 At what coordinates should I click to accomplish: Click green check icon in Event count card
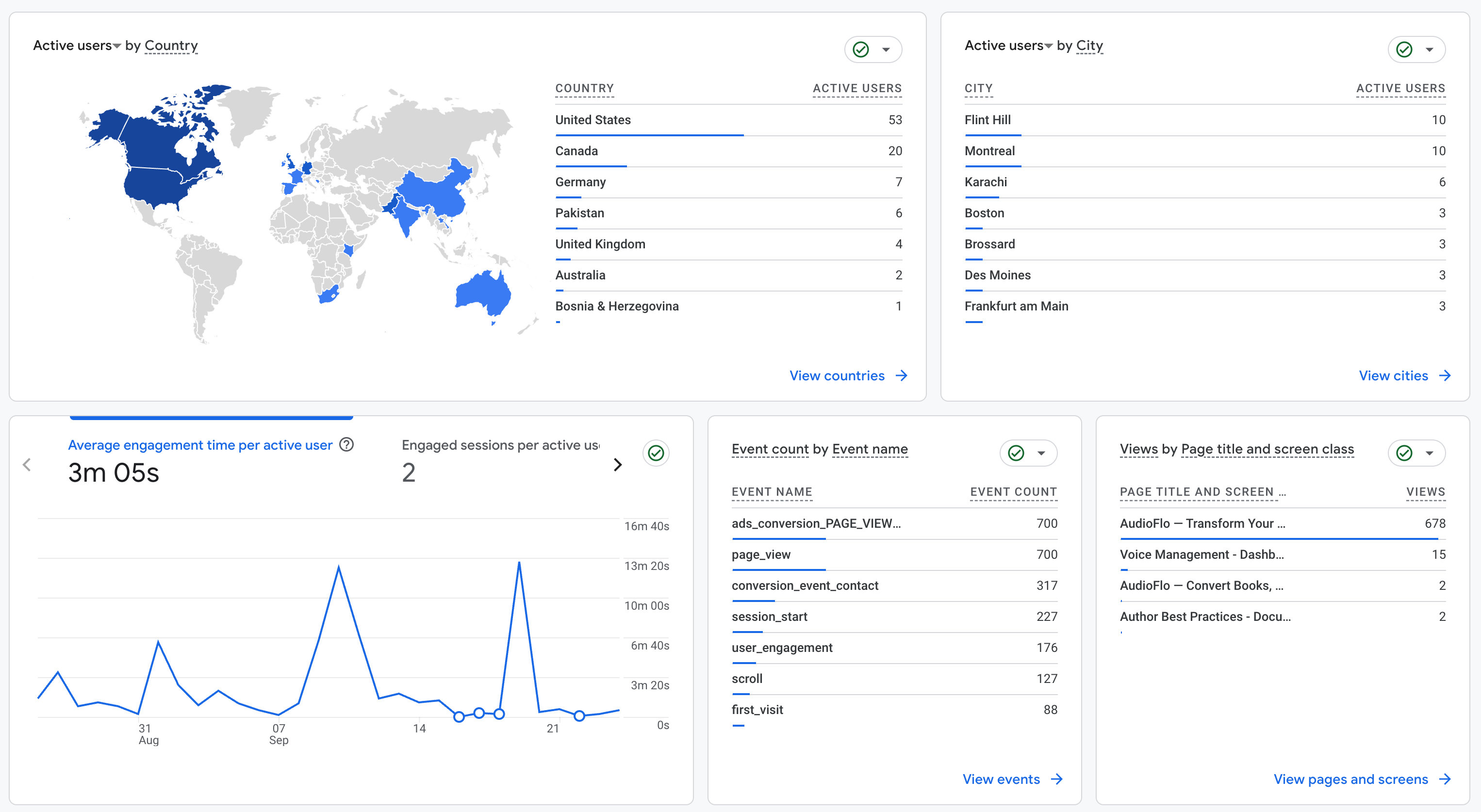pos(1016,454)
